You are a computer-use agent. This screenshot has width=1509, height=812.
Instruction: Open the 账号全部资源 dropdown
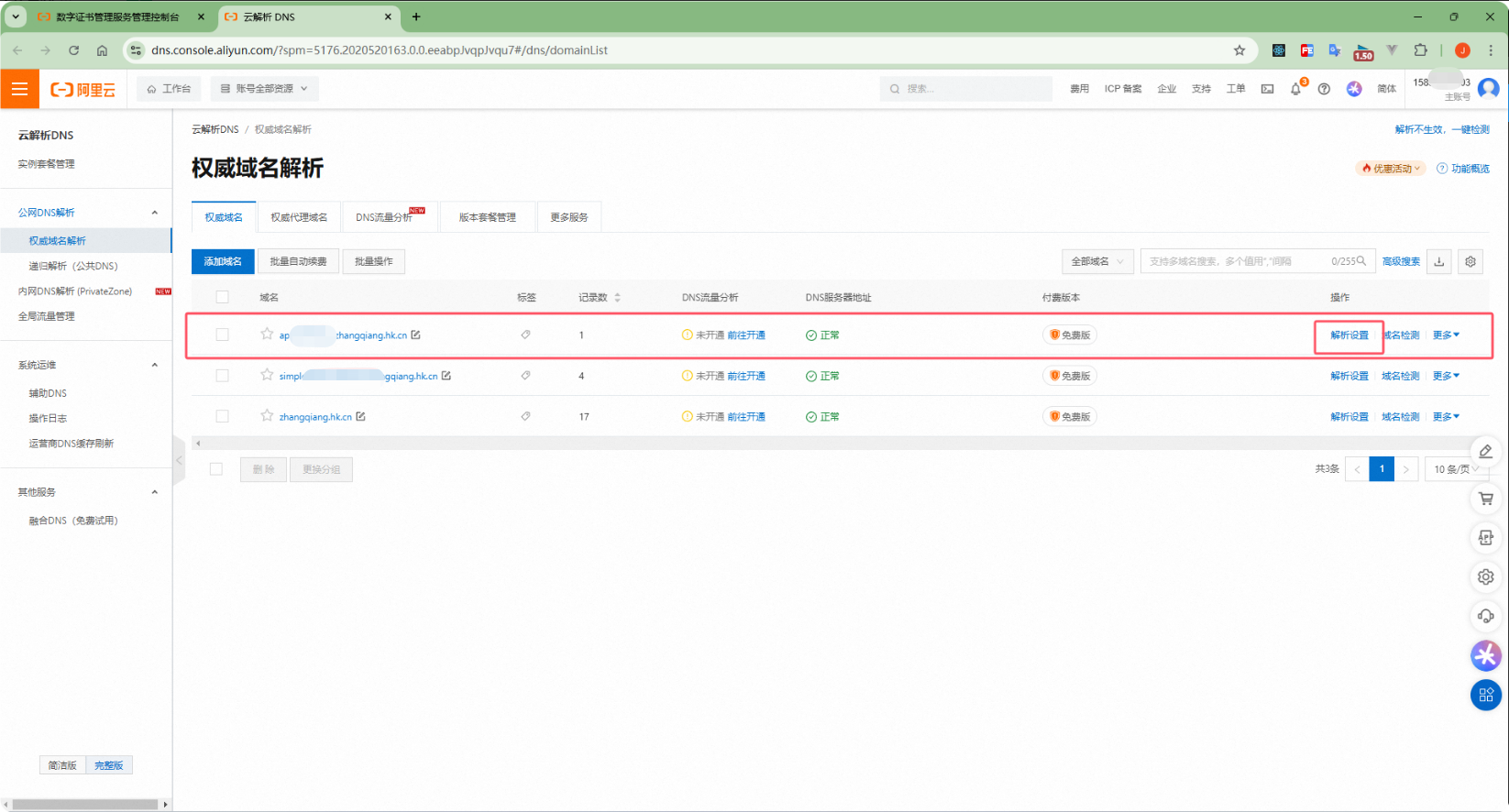tap(264, 89)
